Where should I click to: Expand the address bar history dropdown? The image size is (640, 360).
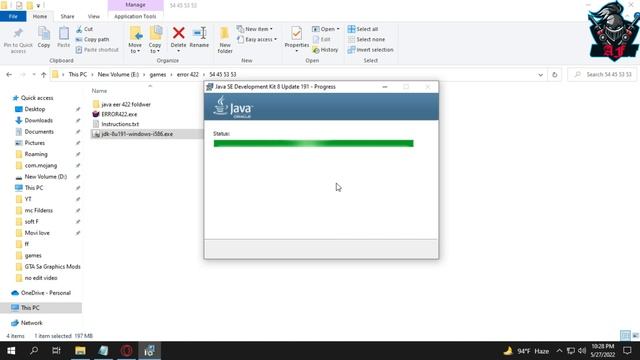coord(540,75)
